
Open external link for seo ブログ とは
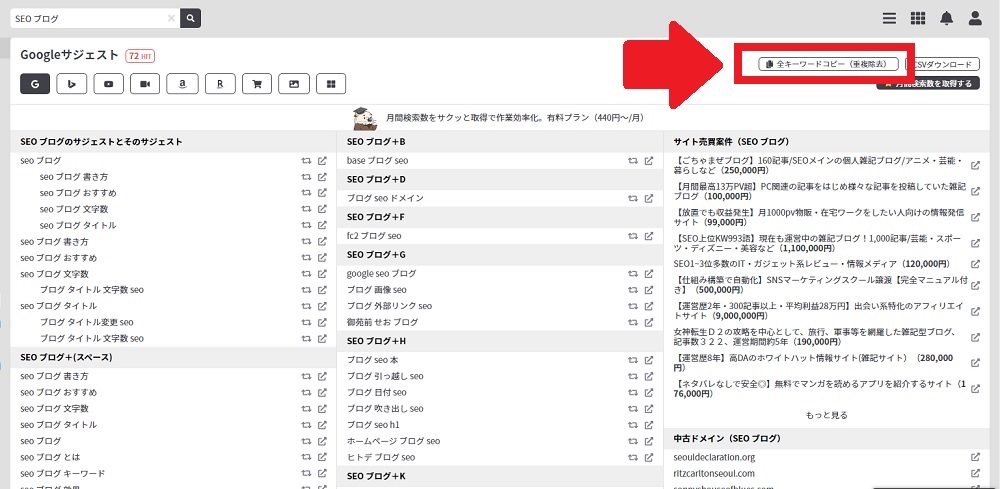[322, 458]
